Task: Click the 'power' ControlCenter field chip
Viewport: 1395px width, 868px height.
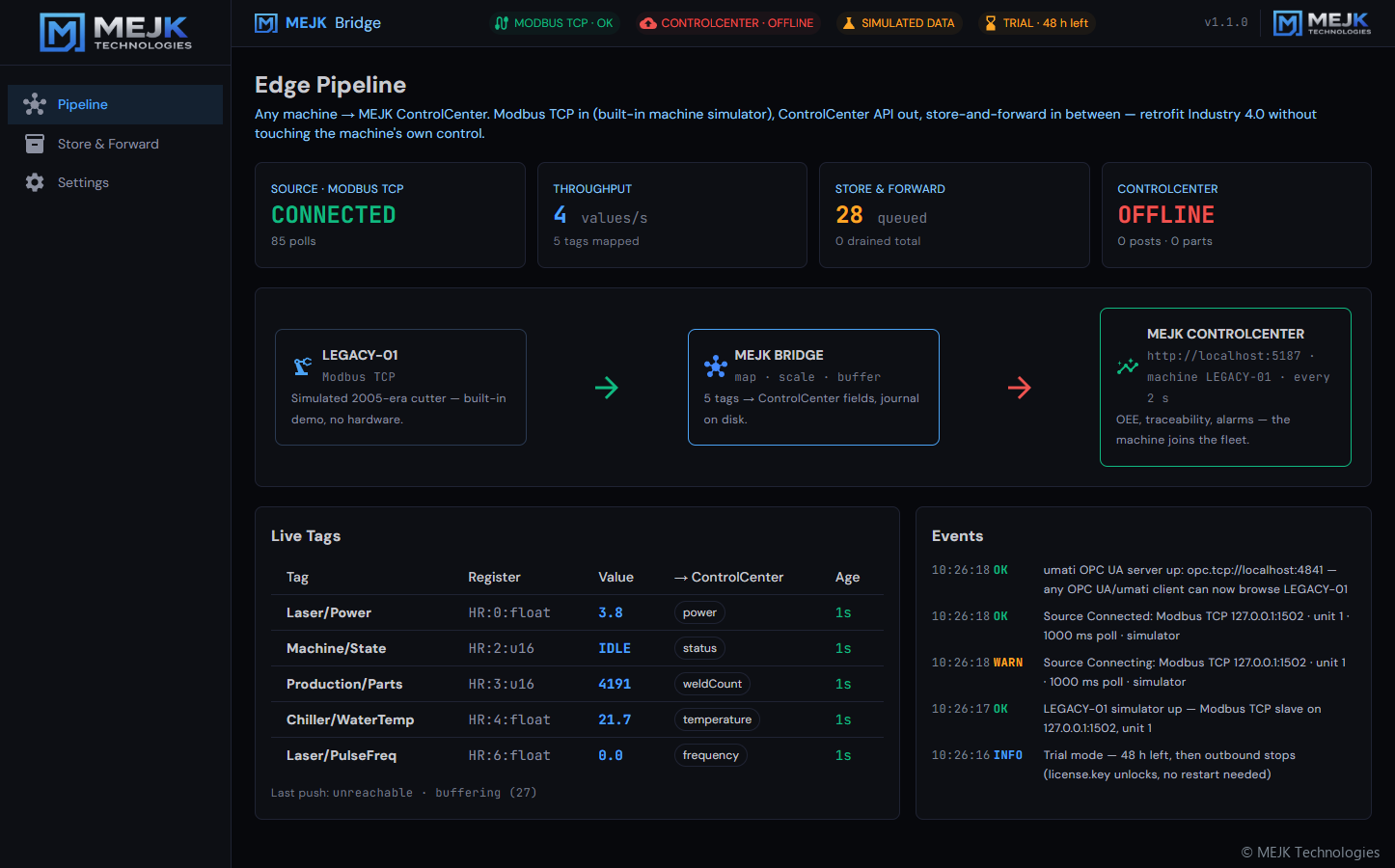Action: (x=699, y=612)
